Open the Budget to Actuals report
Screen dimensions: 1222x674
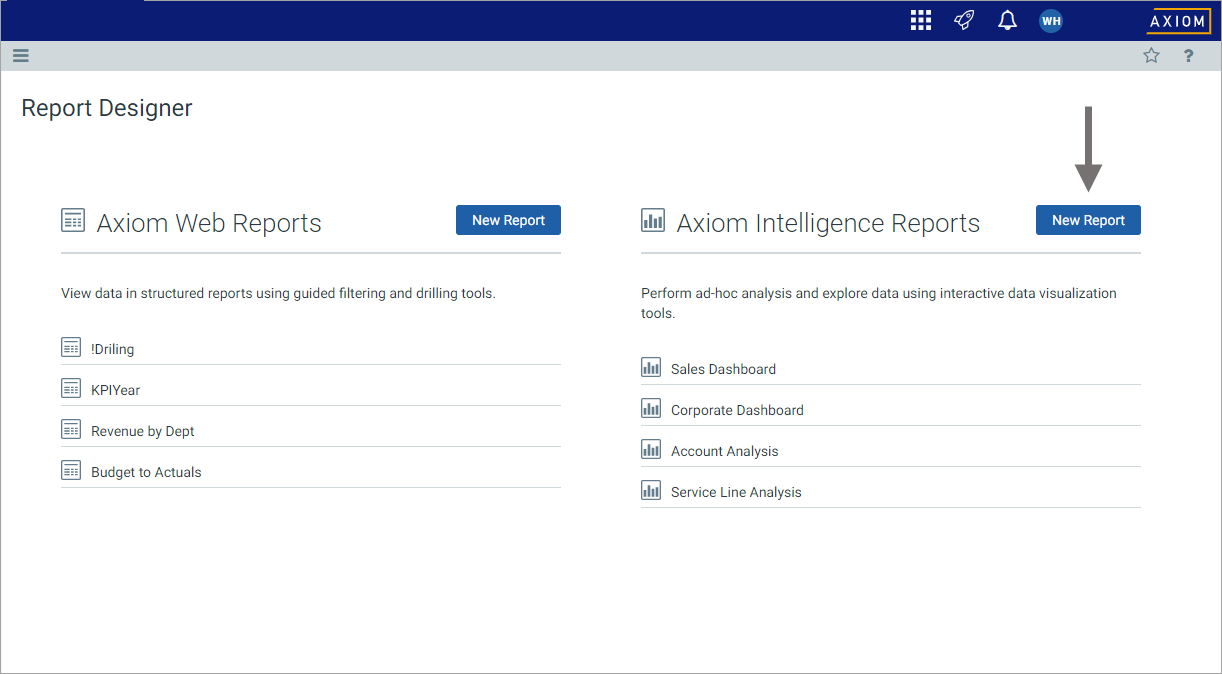pos(146,472)
